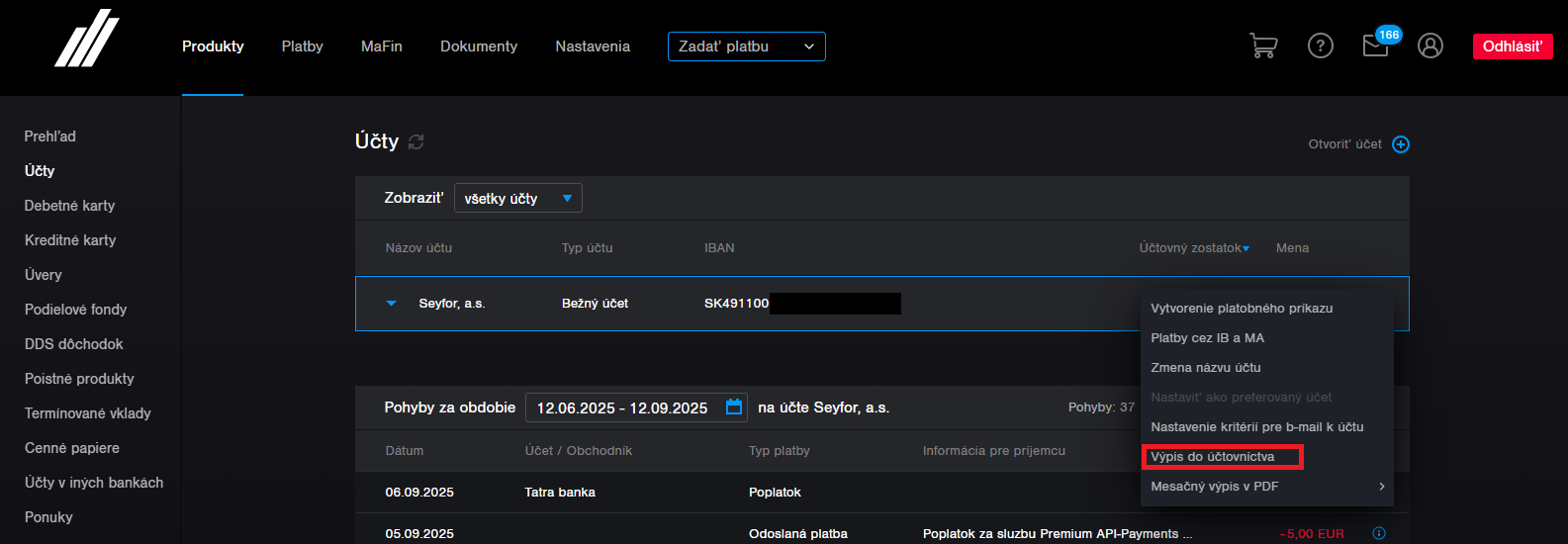The width and height of the screenshot is (1568, 544).
Task: Select Platby cez IB a MA
Action: (1207, 338)
